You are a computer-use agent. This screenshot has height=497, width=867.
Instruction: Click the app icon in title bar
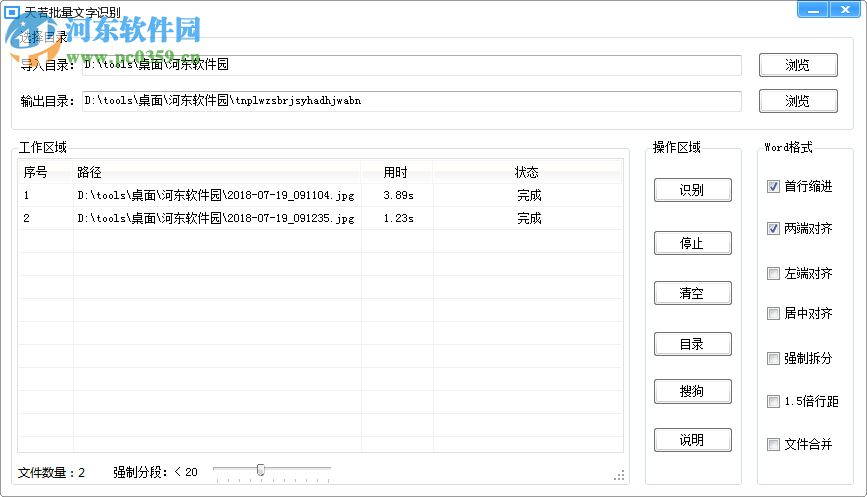[12, 11]
